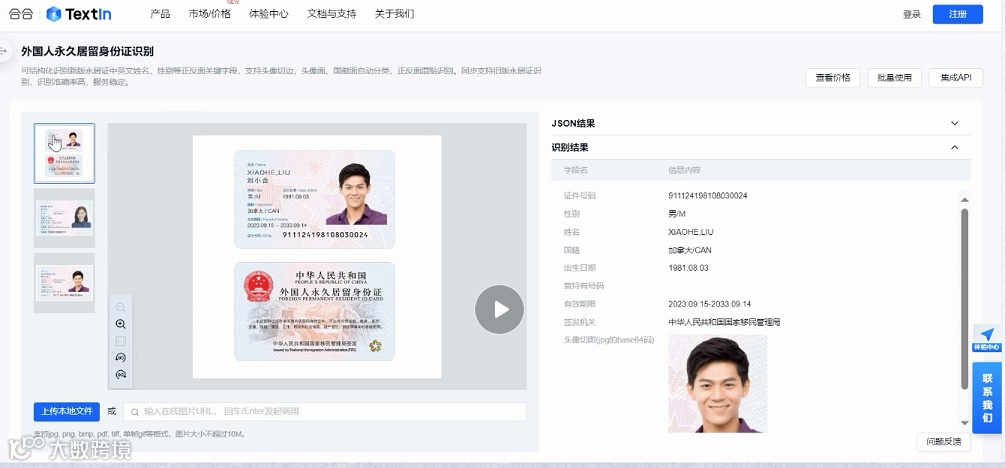This screenshot has width=1006, height=468.
Task: Reset preview to original 1:1 size
Action: click(121, 341)
